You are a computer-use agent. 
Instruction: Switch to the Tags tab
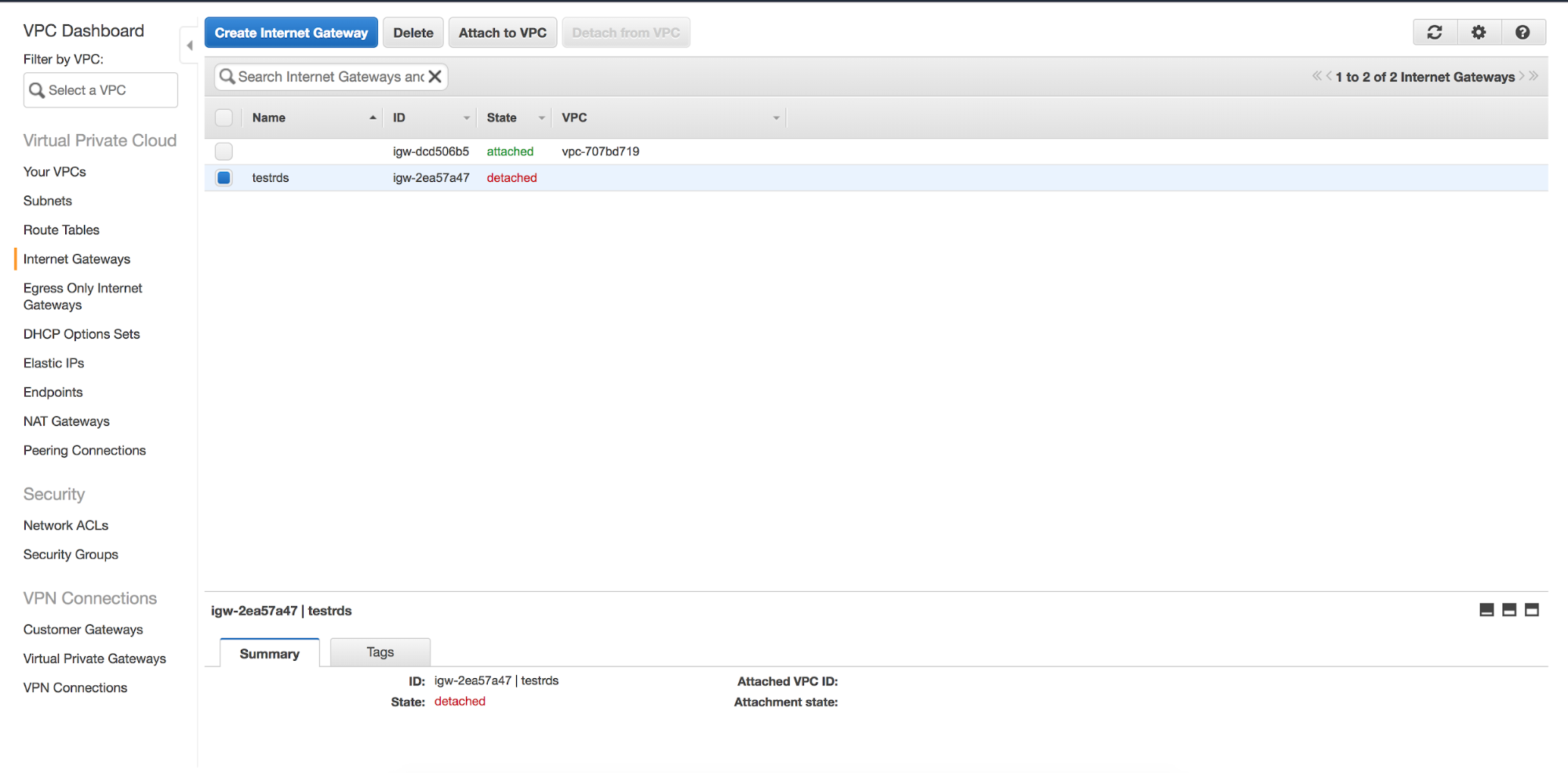point(380,652)
